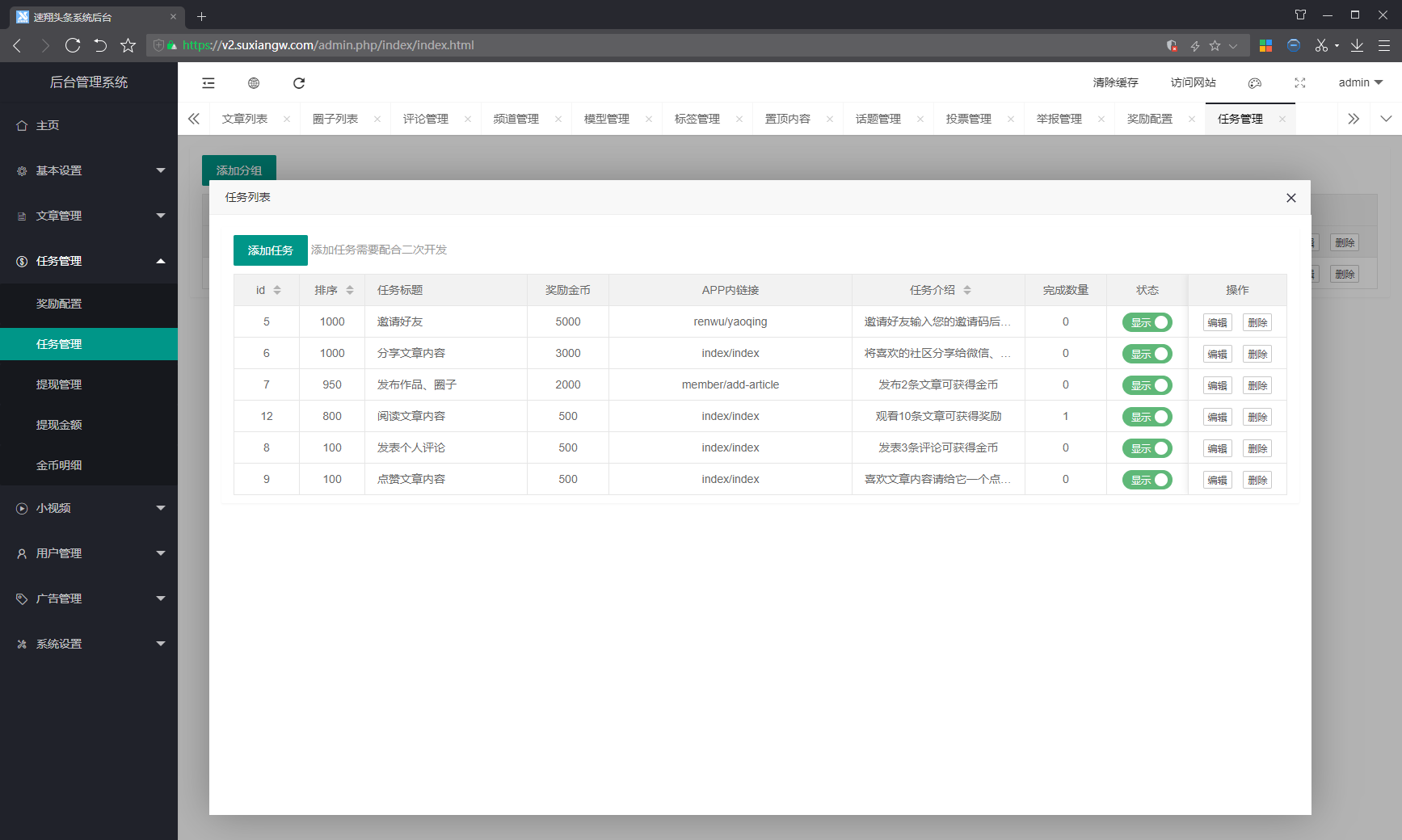Image resolution: width=1402 pixels, height=840 pixels.
Task: Click the colorful grid apps icon in the browser
Action: pyautogui.click(x=1266, y=45)
